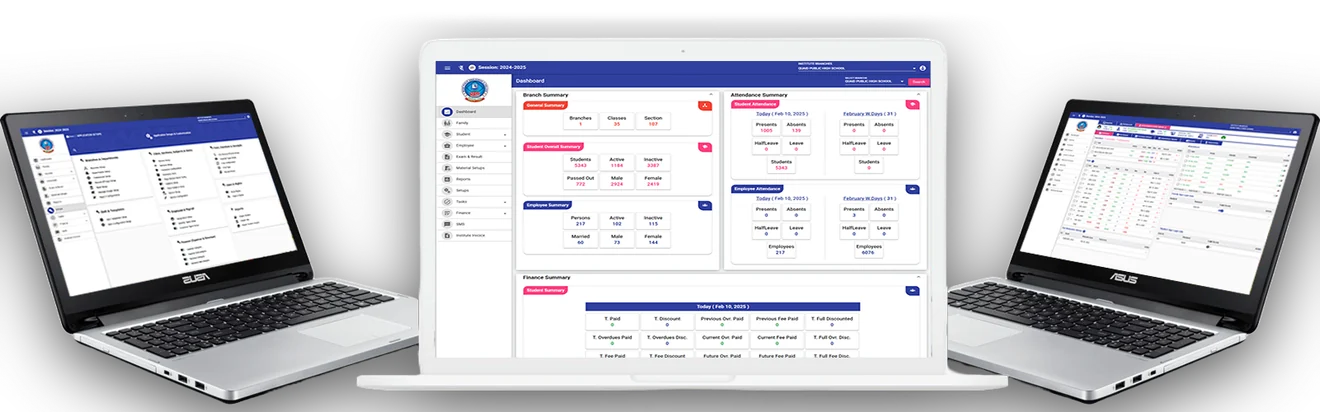Viewport: 1320px width, 412px height.
Task: Click the Exam & Result sidebar icon
Action: 447,157
